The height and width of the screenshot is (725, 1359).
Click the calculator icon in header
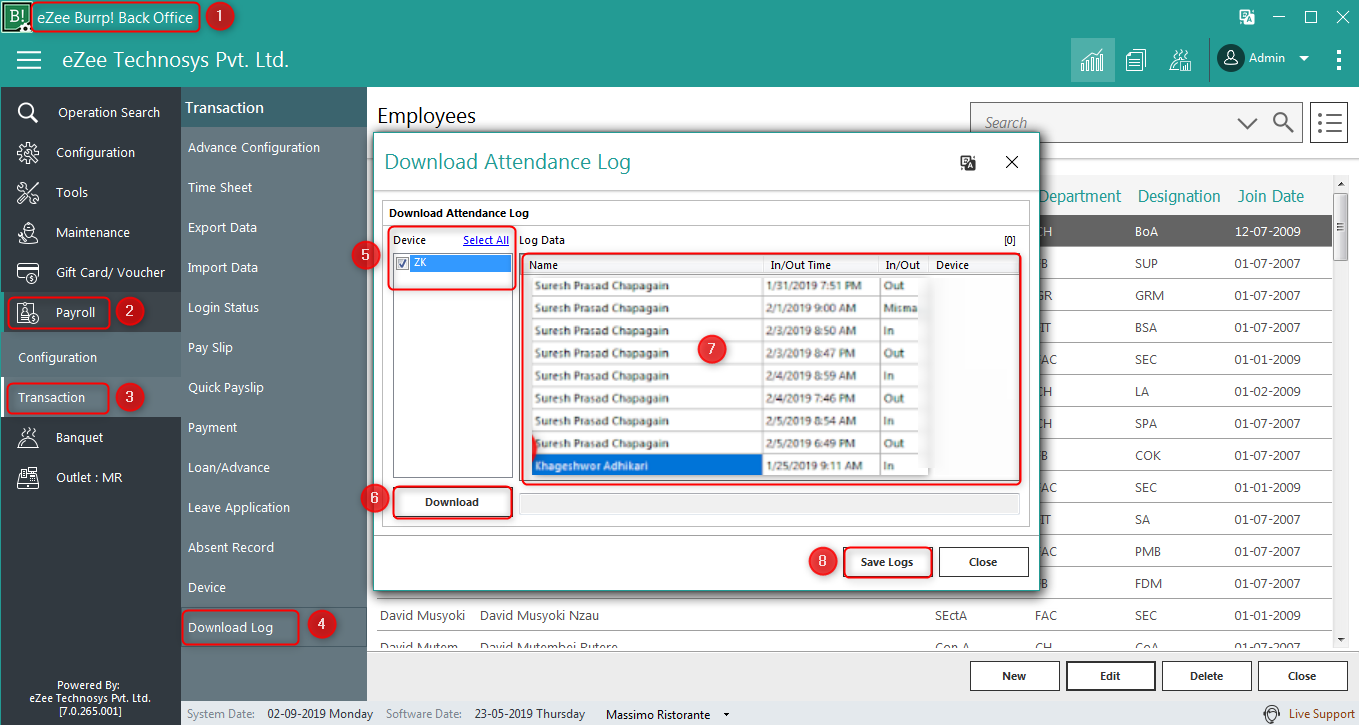click(x=1135, y=60)
